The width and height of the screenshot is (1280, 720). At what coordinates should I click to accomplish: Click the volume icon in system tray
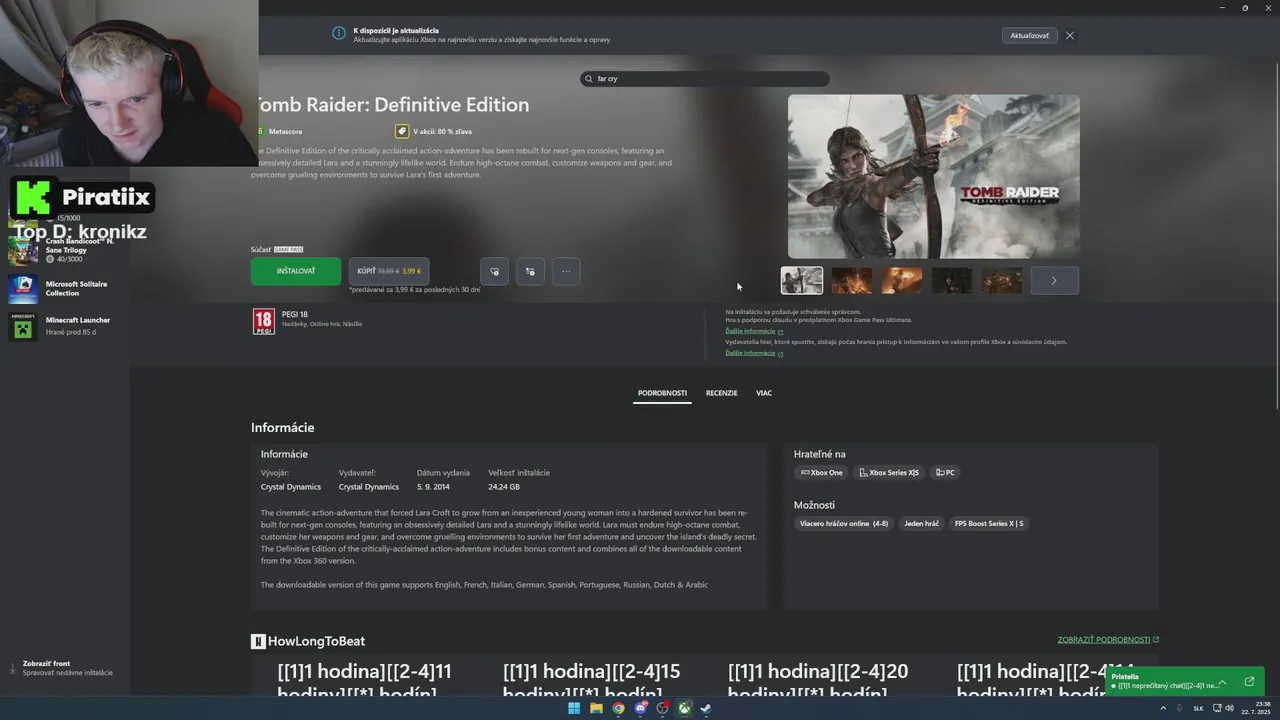pos(1229,708)
